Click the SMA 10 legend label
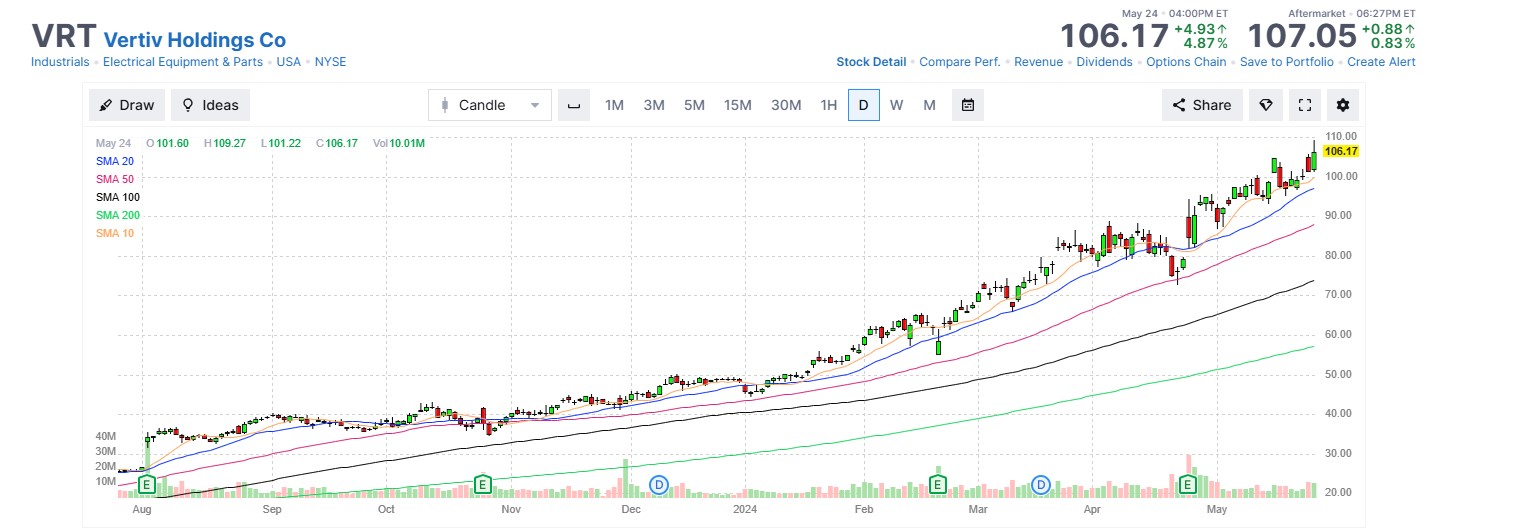Viewport: 1530px width, 528px height. click(115, 233)
